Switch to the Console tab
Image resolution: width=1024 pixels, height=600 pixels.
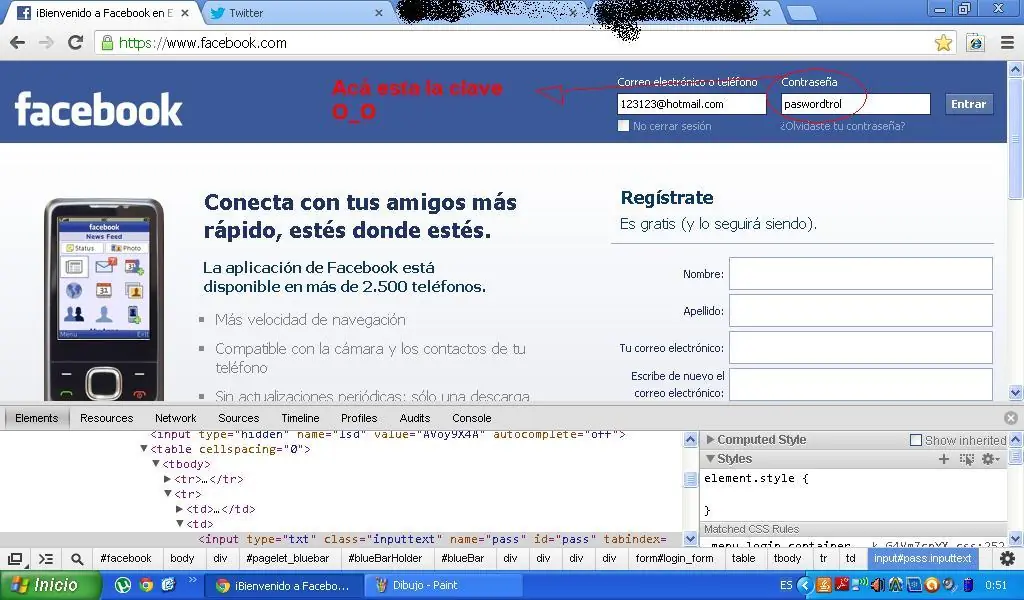[472, 418]
